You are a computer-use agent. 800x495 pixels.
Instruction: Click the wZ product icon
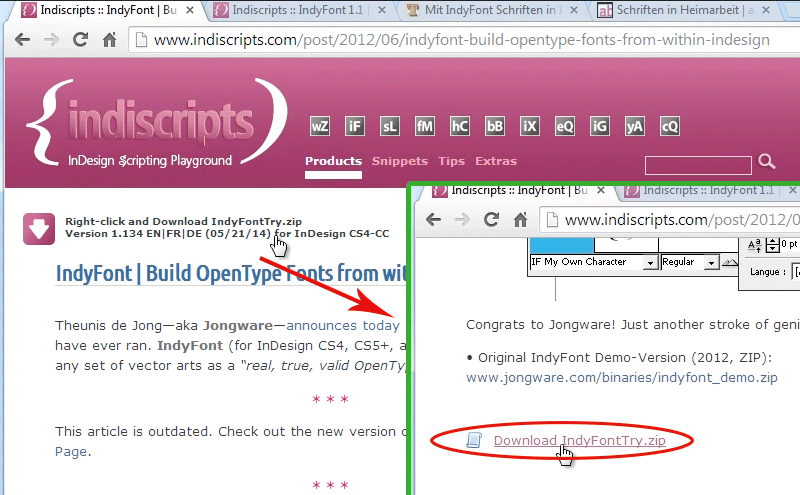319,126
